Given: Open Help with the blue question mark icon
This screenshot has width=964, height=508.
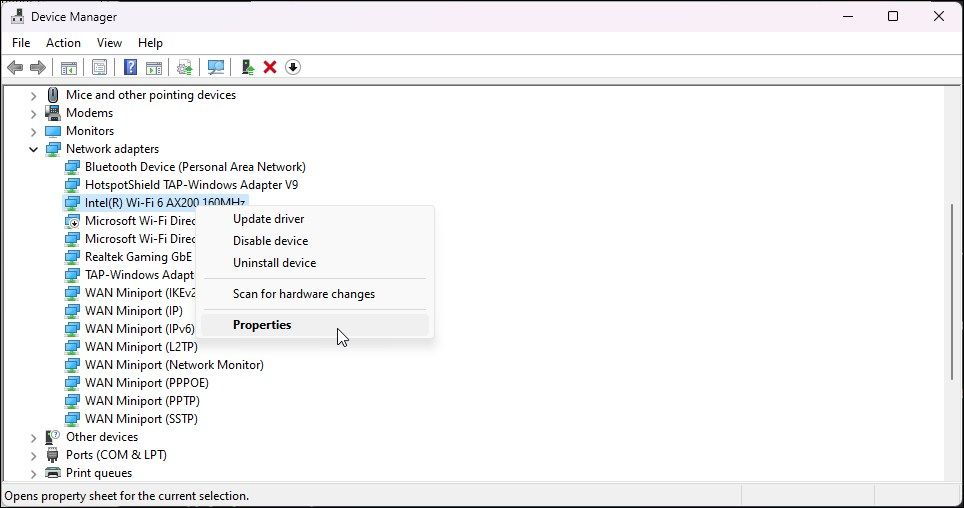Looking at the screenshot, I should 130,67.
